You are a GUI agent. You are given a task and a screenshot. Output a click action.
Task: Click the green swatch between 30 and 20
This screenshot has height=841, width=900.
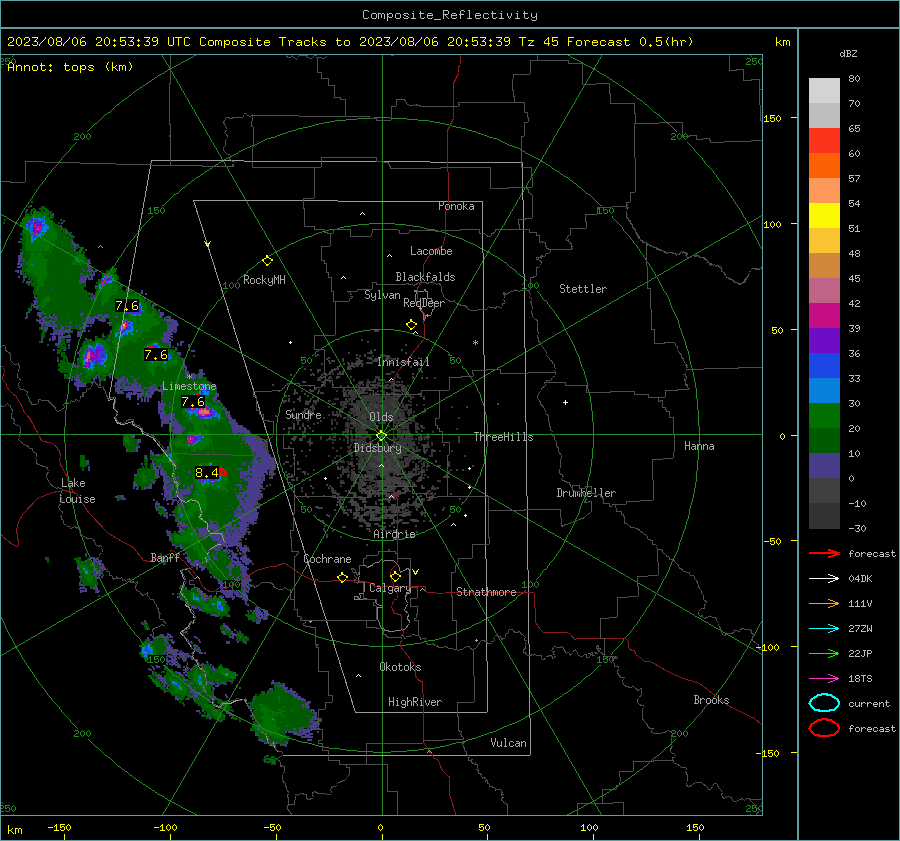click(x=824, y=416)
